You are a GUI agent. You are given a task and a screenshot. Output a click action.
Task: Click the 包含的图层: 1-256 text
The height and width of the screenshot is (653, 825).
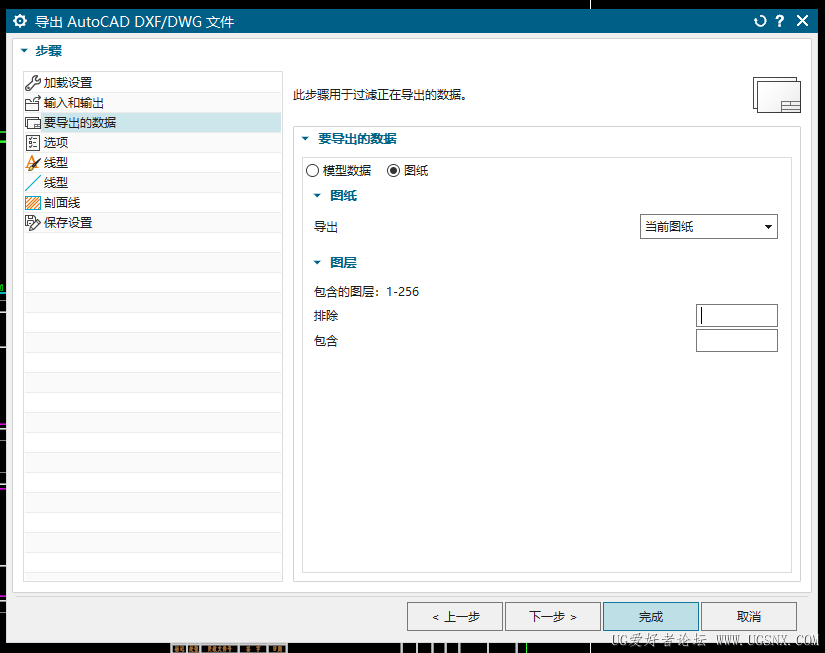366,292
